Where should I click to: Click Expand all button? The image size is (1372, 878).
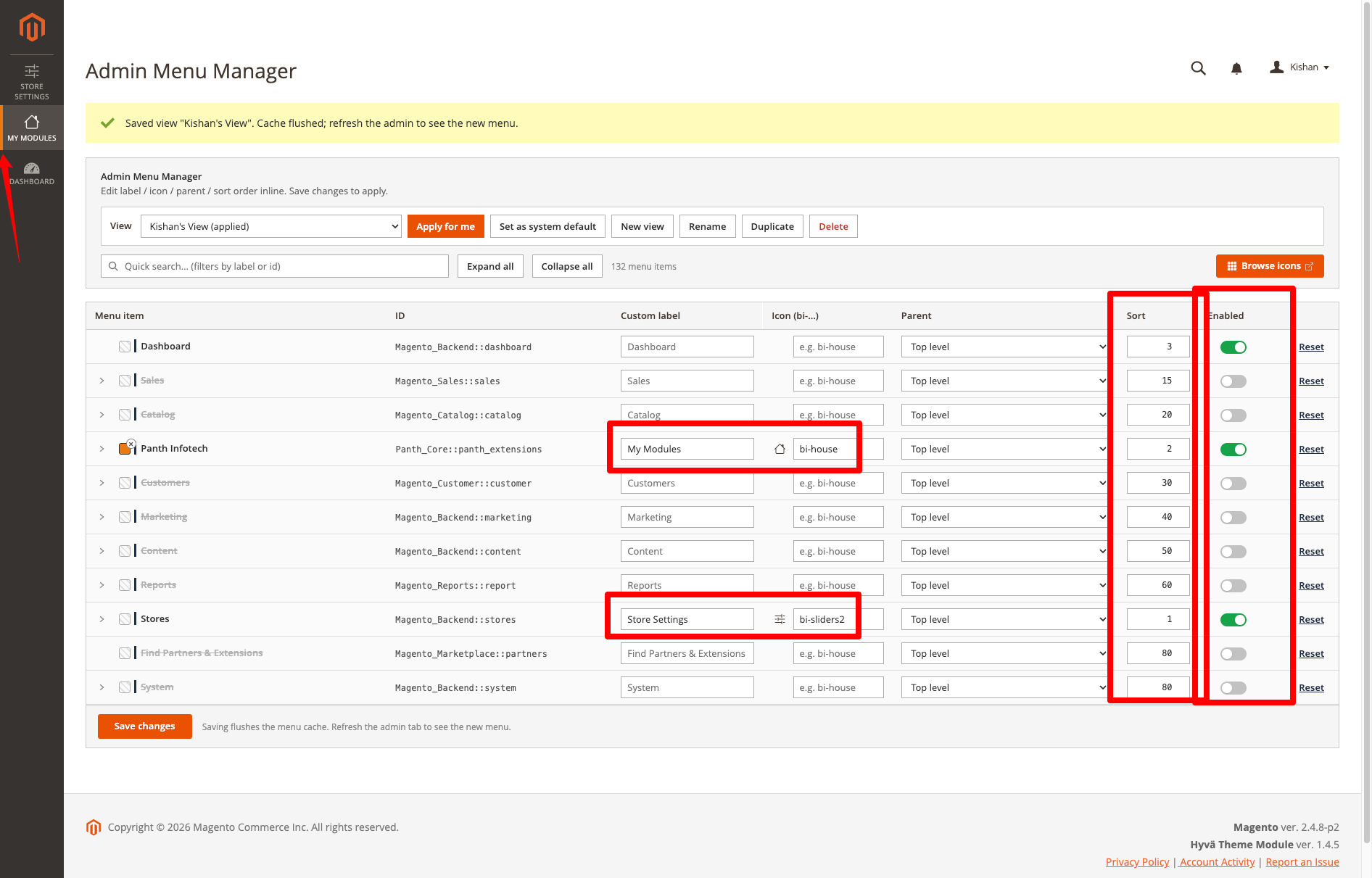[x=490, y=266]
